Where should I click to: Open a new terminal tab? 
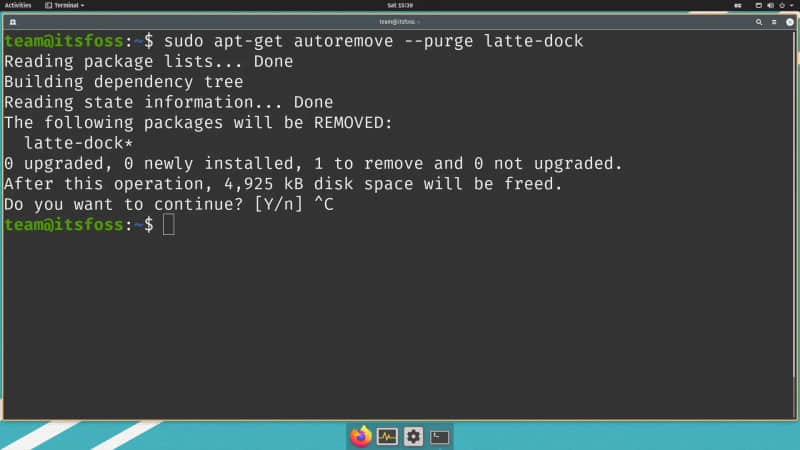[x=13, y=22]
